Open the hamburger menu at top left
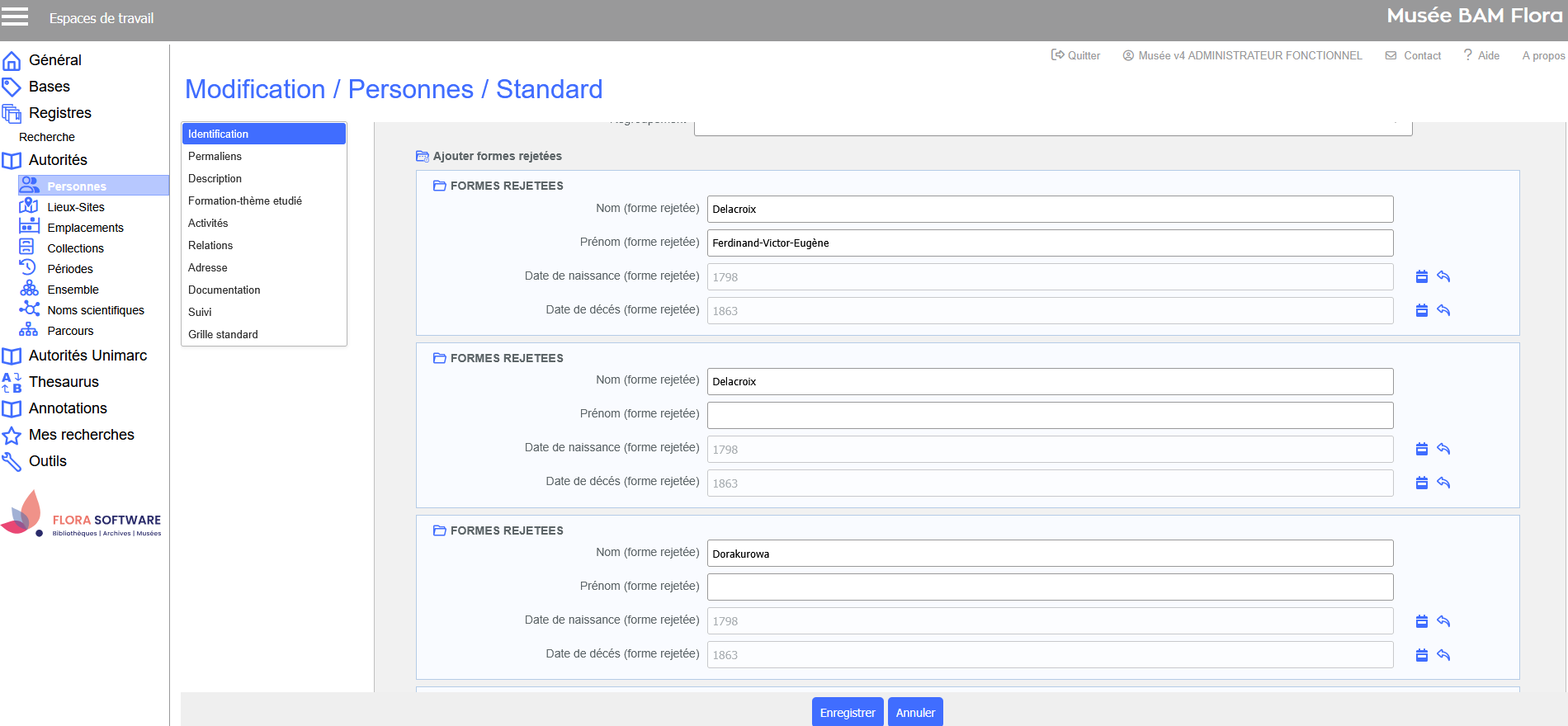 pyautogui.click(x=15, y=16)
